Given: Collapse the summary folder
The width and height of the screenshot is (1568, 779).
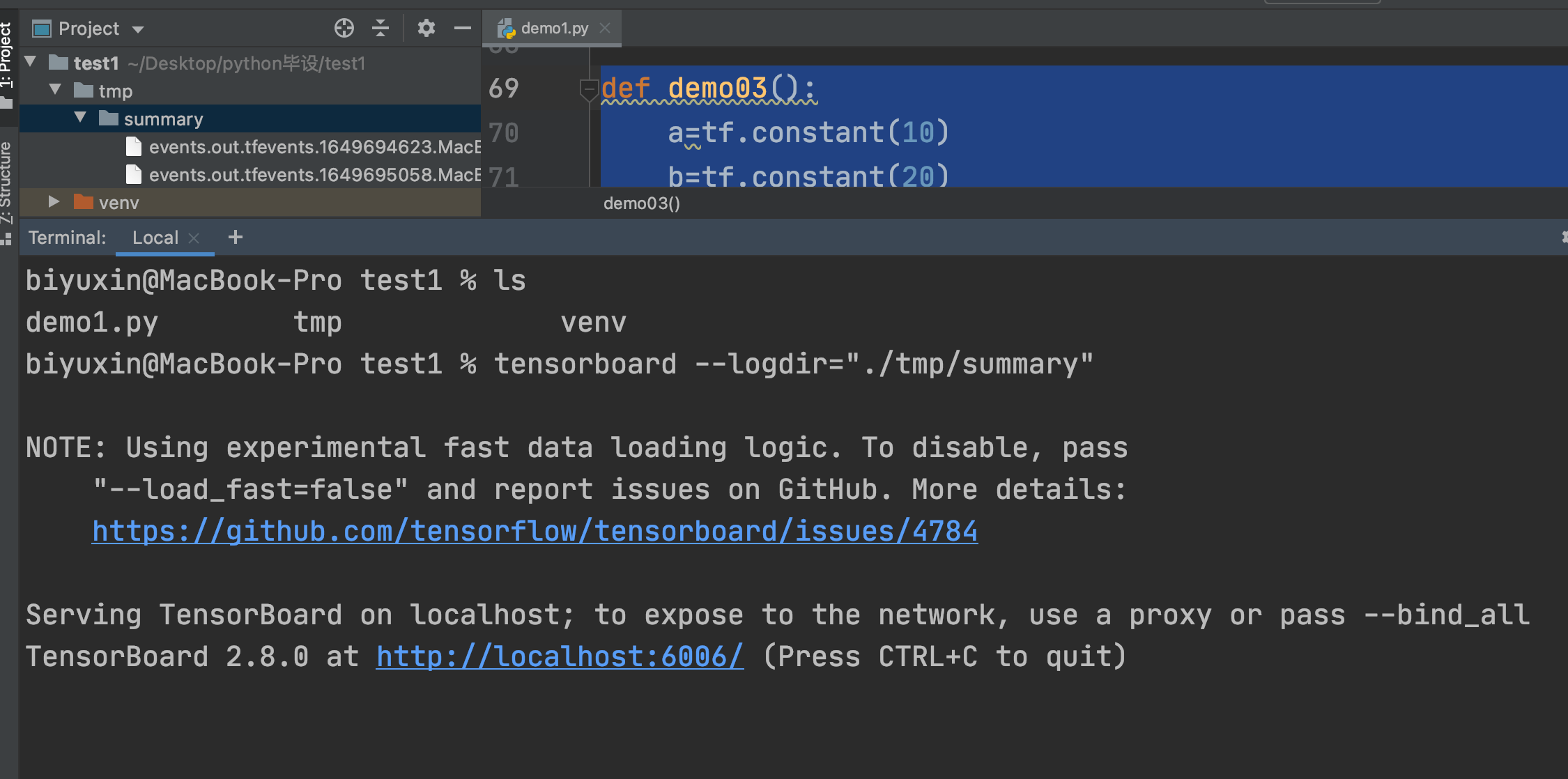Looking at the screenshot, I should click(x=81, y=118).
